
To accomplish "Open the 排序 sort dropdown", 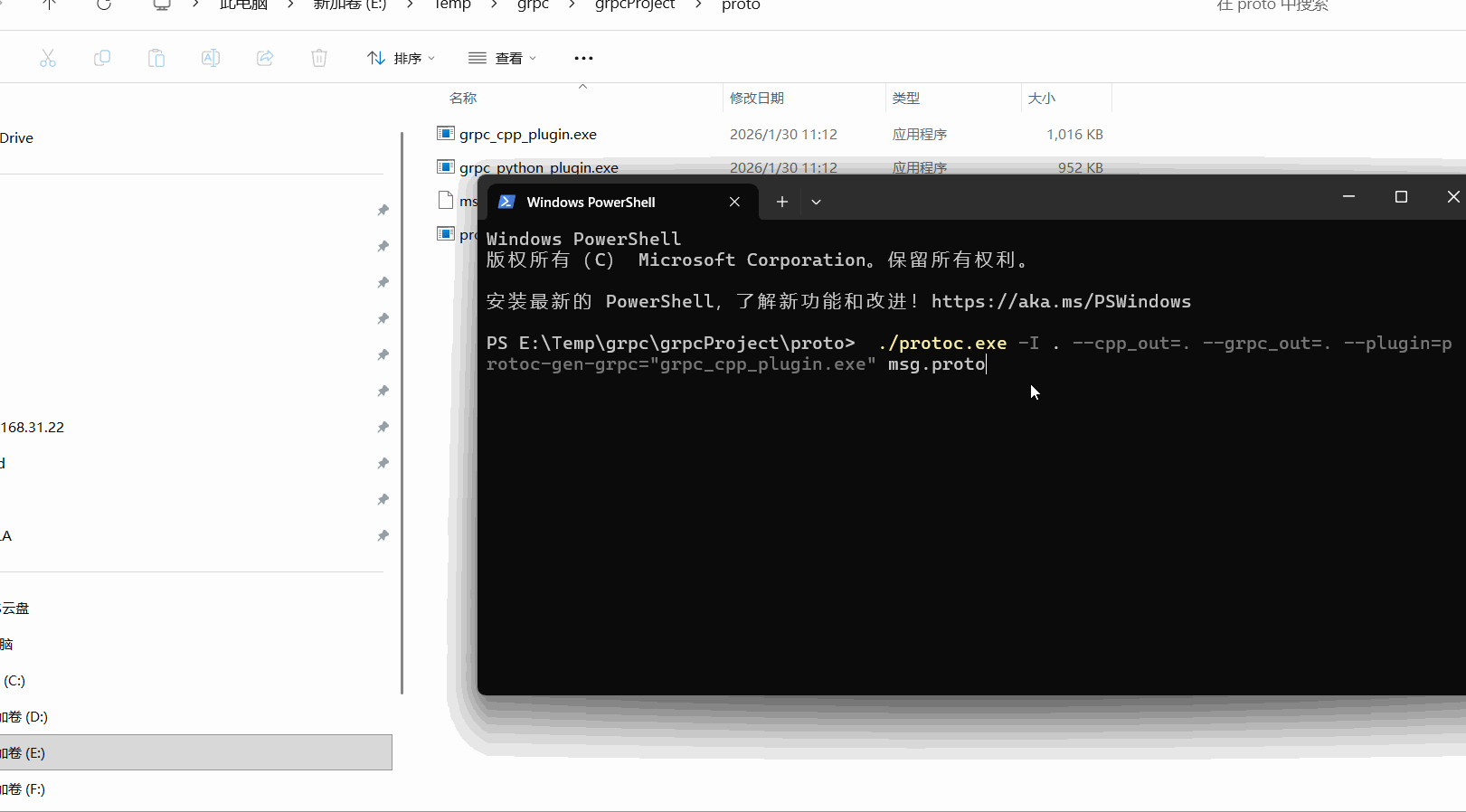I will (401, 58).
